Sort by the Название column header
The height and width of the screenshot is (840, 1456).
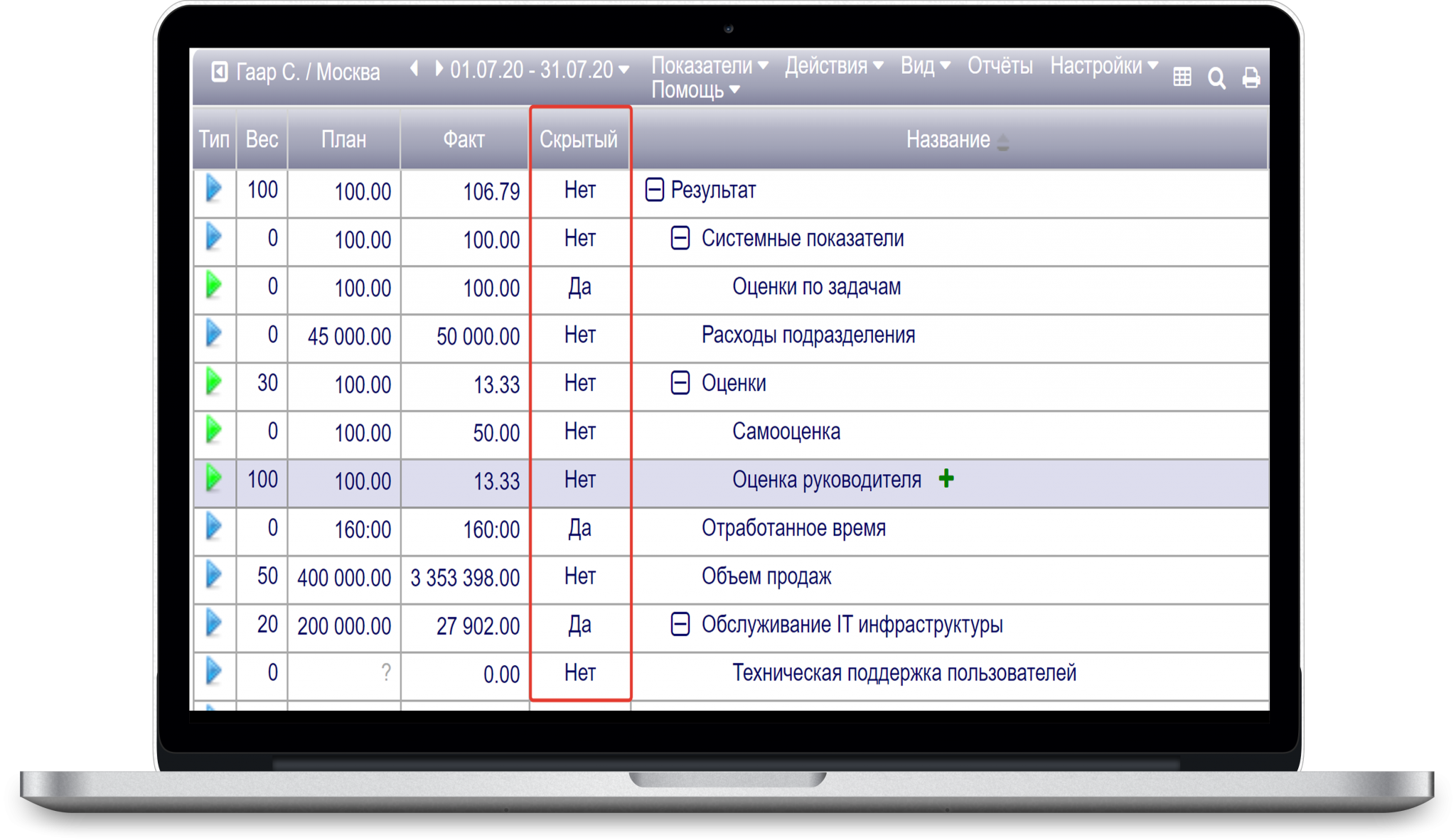[x=948, y=140]
